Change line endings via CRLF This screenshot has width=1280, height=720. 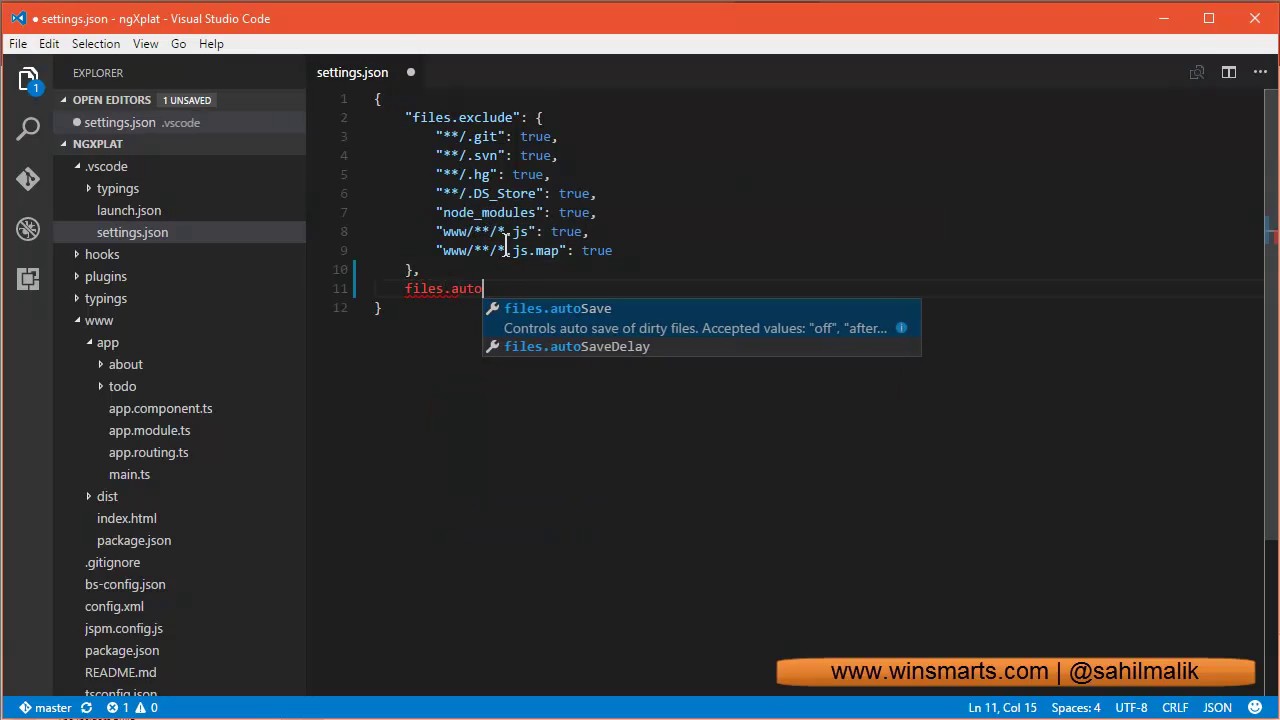pyautogui.click(x=1175, y=708)
